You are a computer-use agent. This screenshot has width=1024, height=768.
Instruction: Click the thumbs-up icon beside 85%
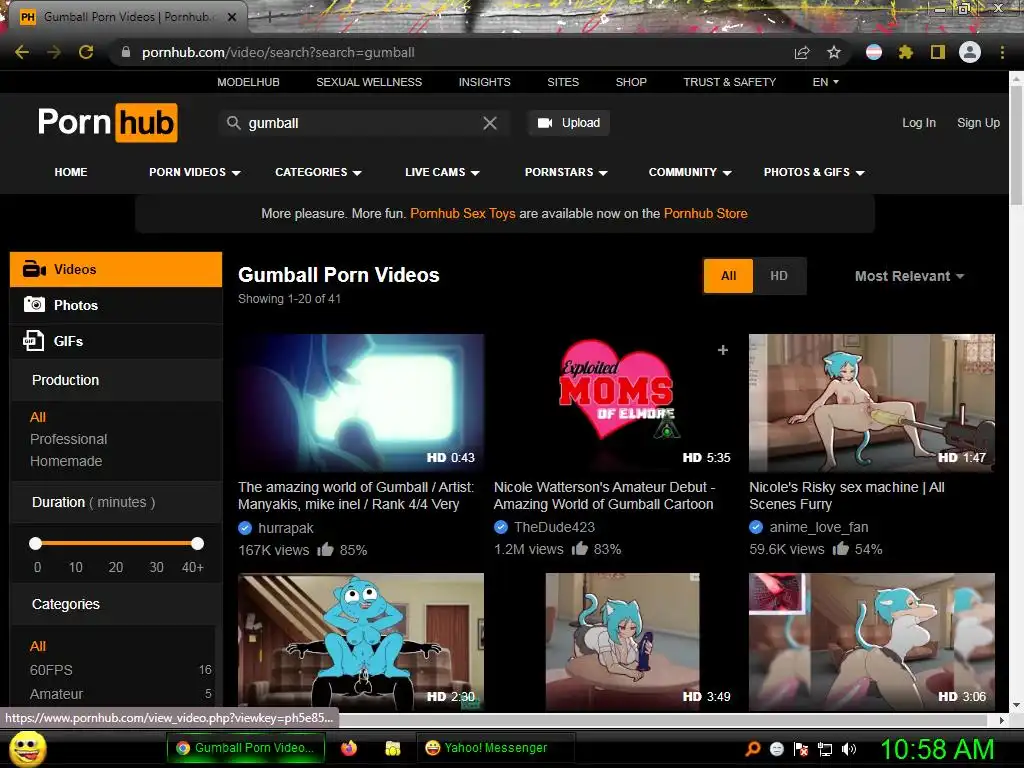point(325,549)
